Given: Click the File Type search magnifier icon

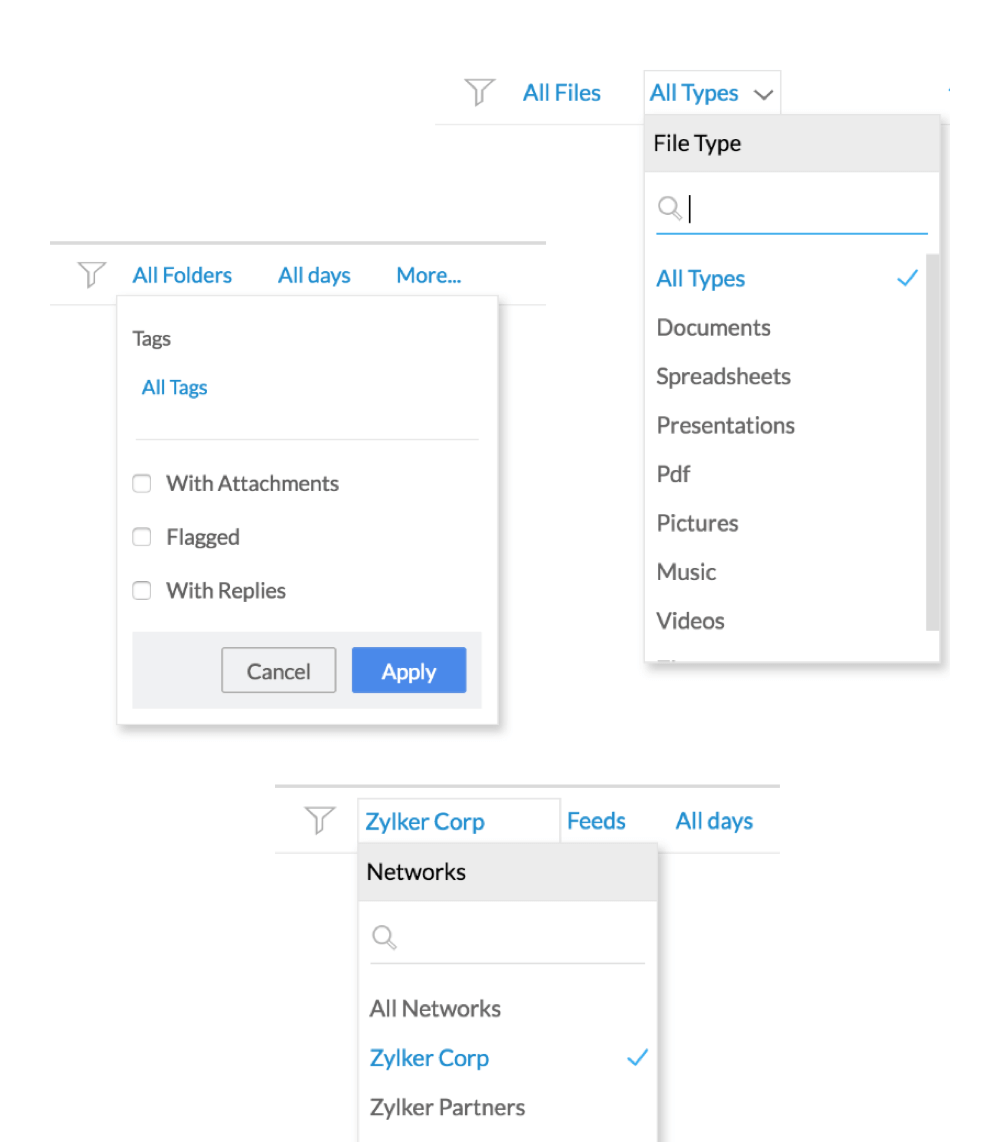Looking at the screenshot, I should coord(670,208).
